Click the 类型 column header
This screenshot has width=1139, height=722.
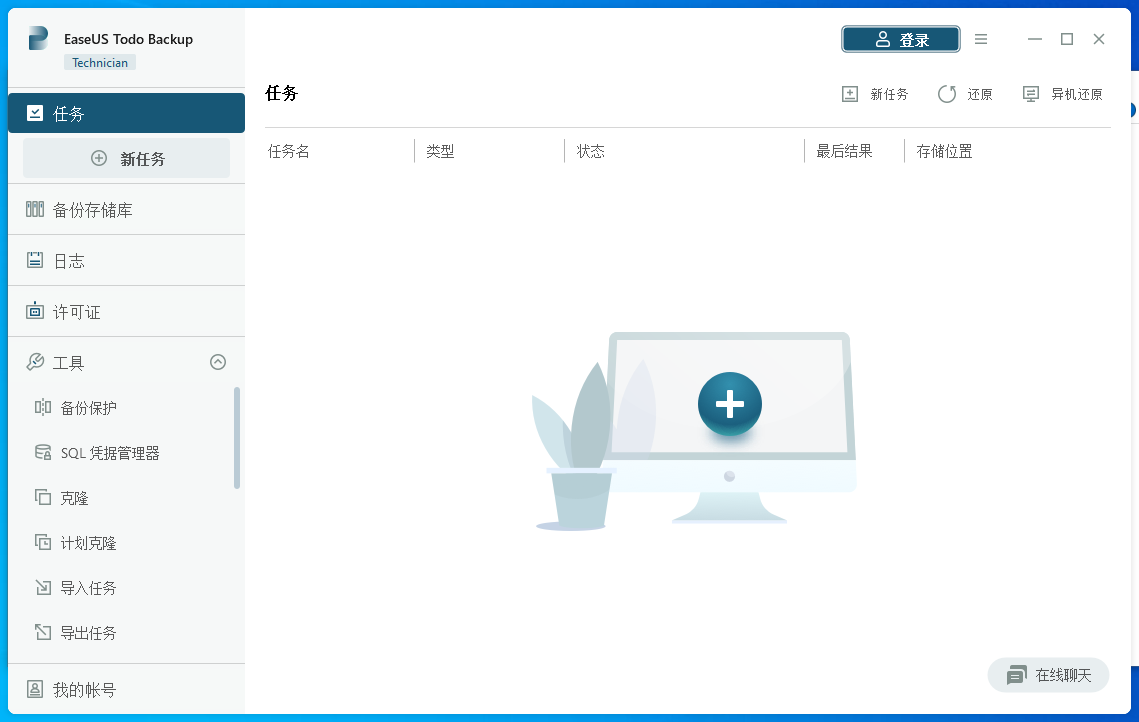coord(440,151)
